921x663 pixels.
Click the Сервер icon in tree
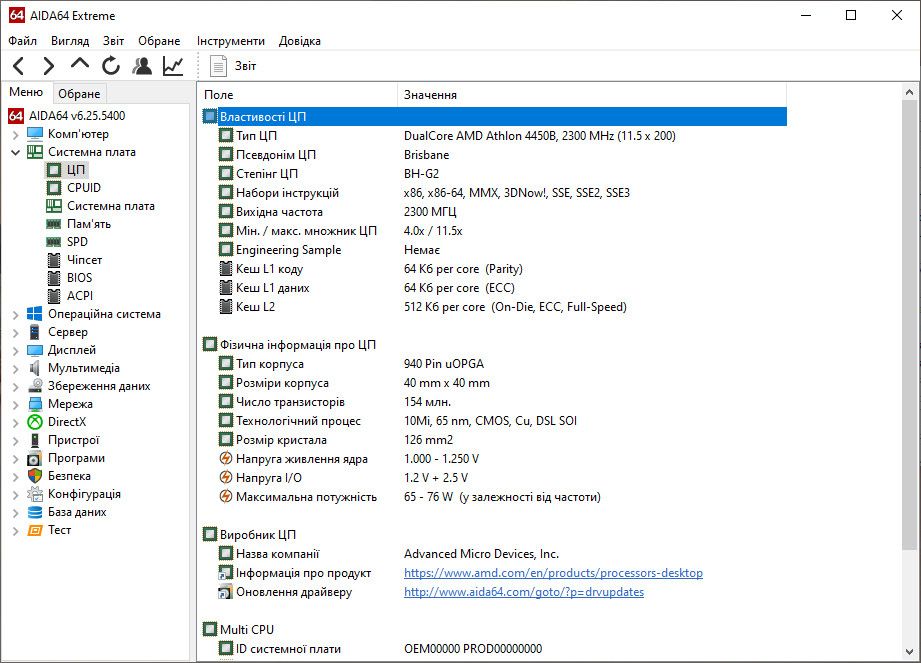tap(35, 332)
